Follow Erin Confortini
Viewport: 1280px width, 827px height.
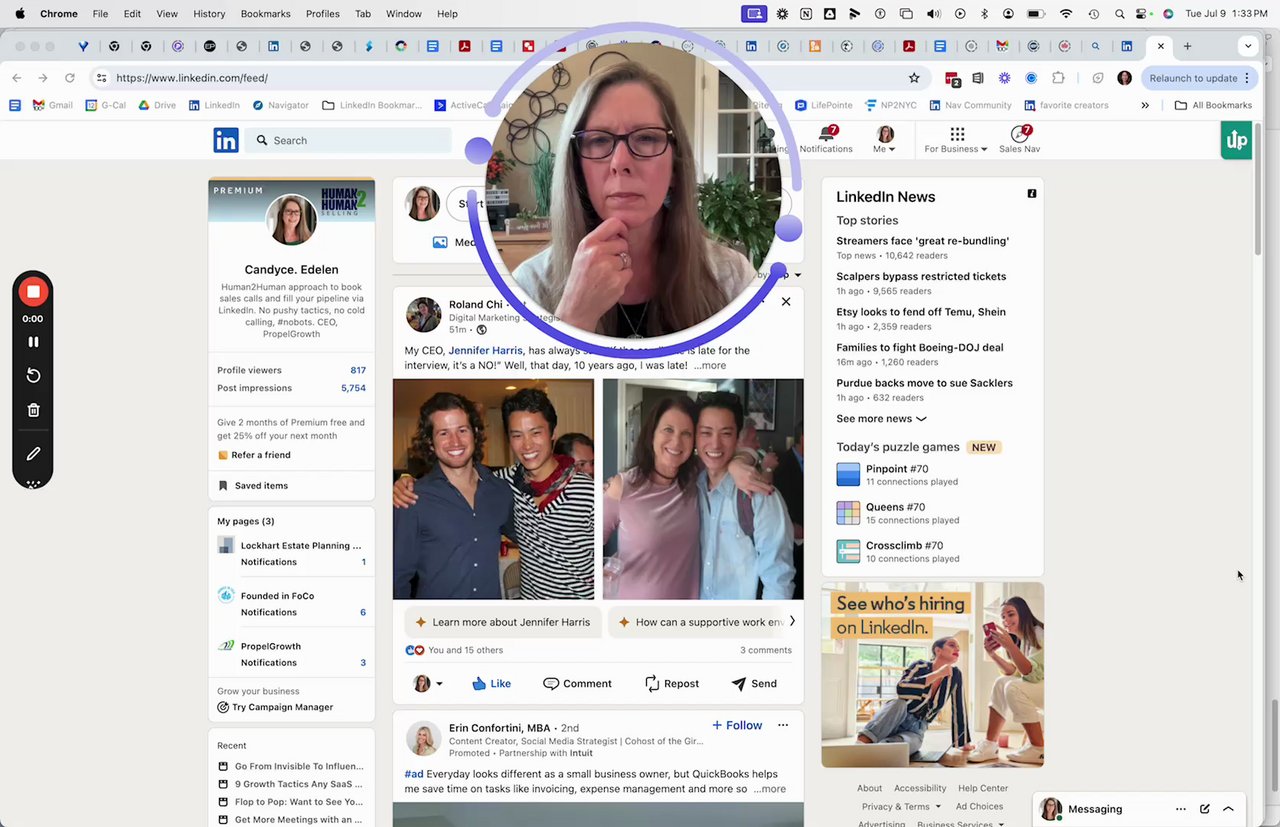click(737, 725)
